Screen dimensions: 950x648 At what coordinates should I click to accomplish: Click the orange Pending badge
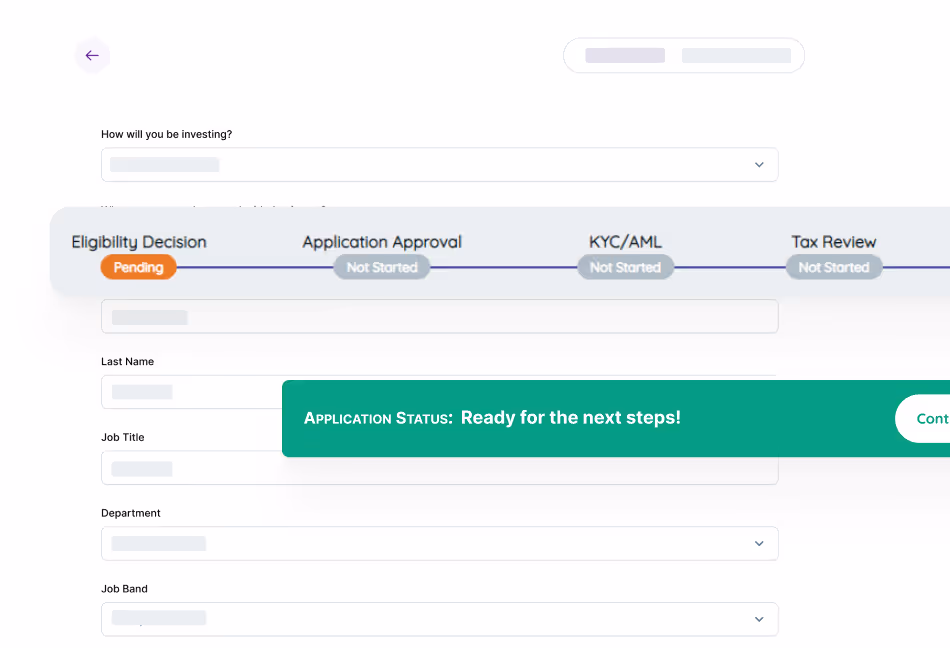pos(138,267)
